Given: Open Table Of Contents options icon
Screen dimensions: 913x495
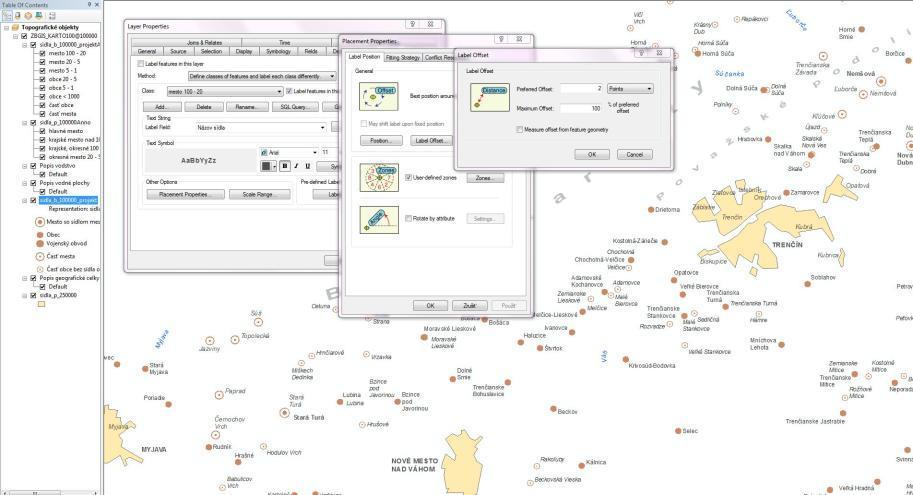Looking at the screenshot, I should pyautogui.click(x=51, y=16).
